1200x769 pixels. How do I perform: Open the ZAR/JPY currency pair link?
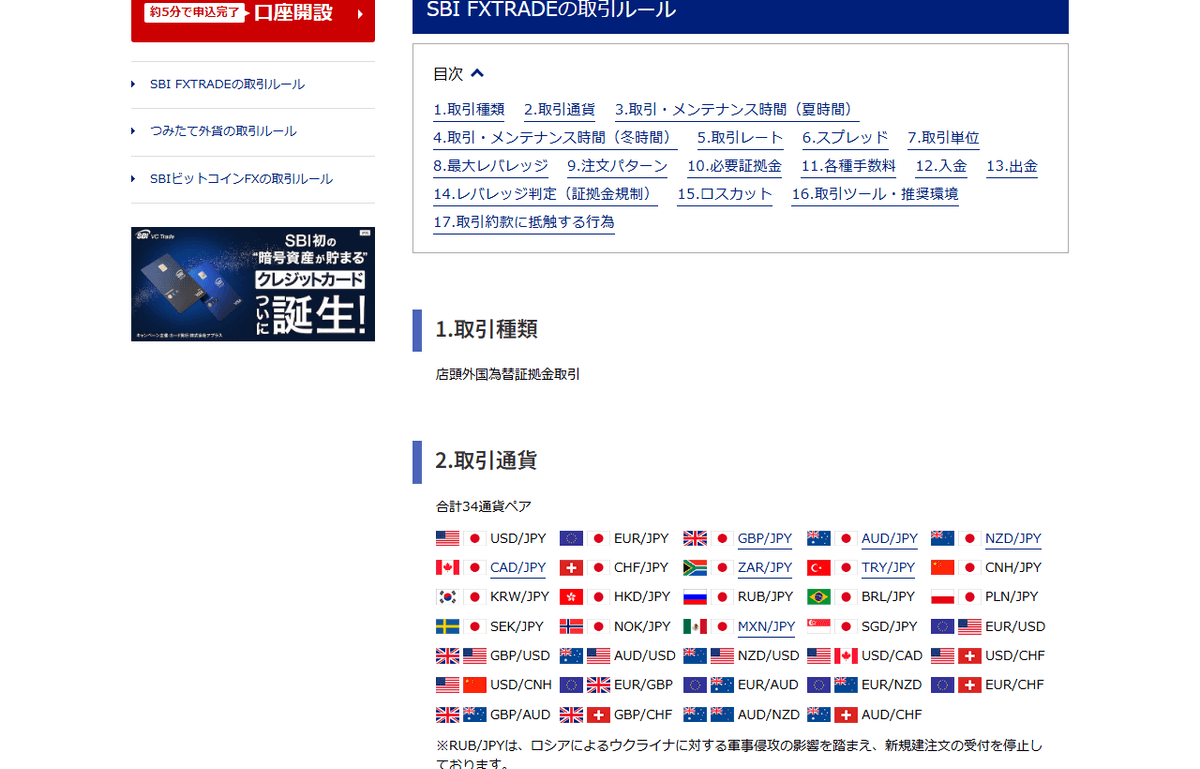pos(765,567)
